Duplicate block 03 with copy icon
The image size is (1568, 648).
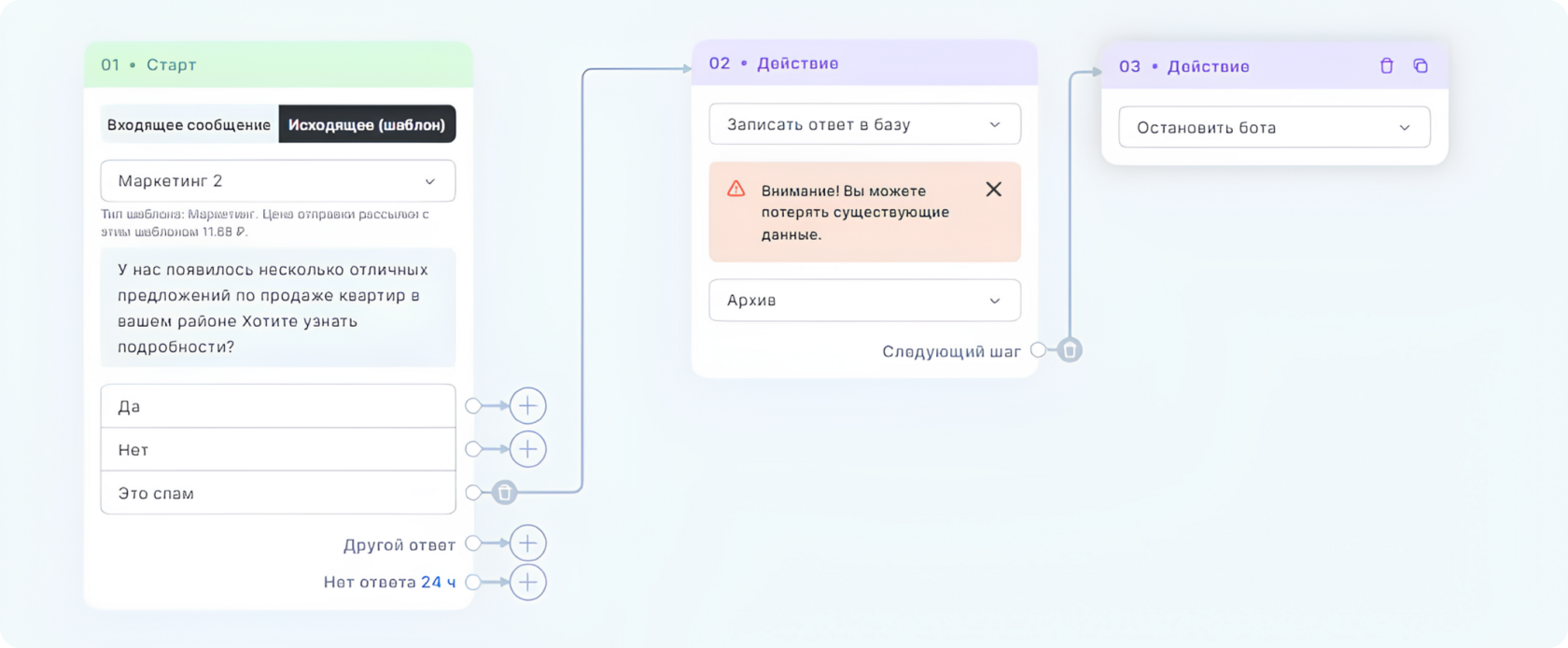1421,66
